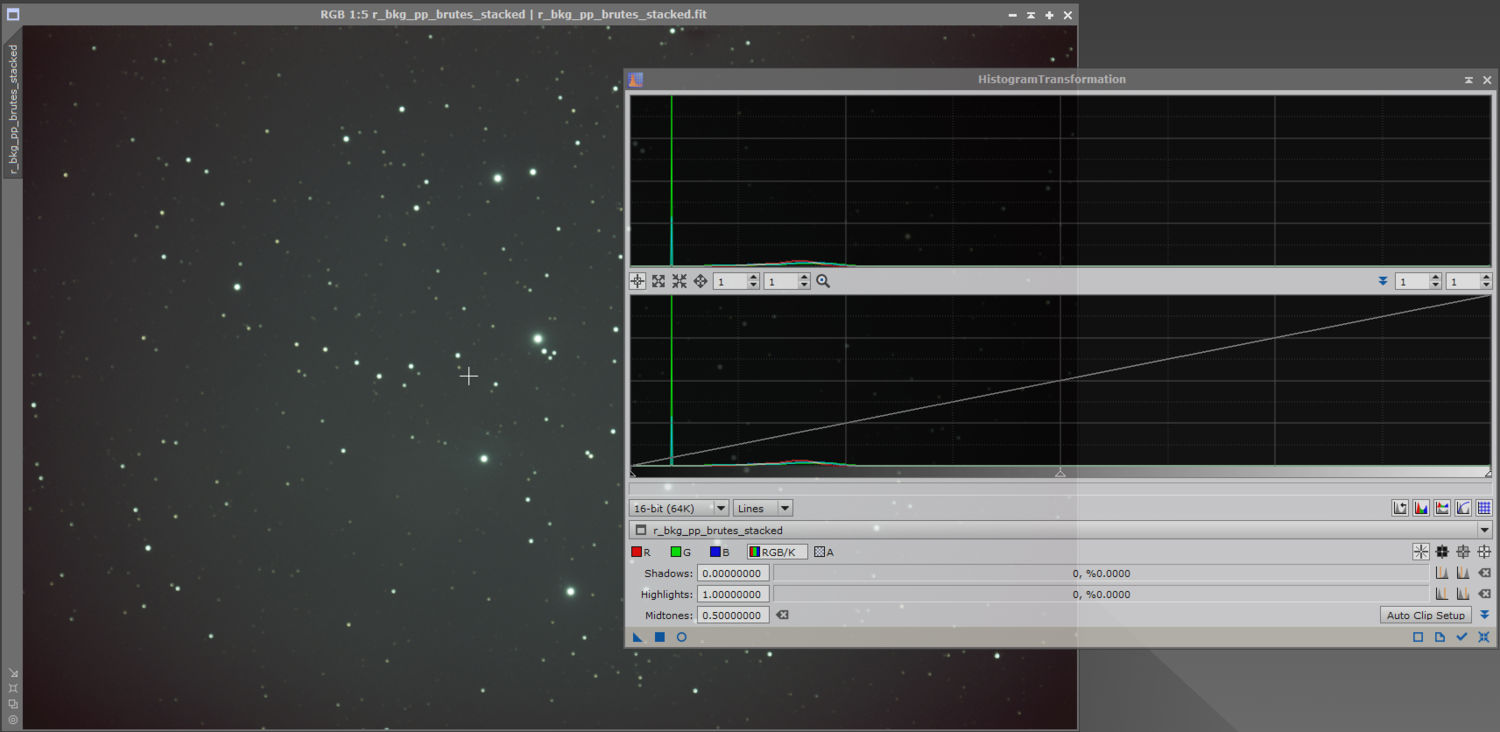
Task: Click the Midtones value input field
Action: click(733, 615)
